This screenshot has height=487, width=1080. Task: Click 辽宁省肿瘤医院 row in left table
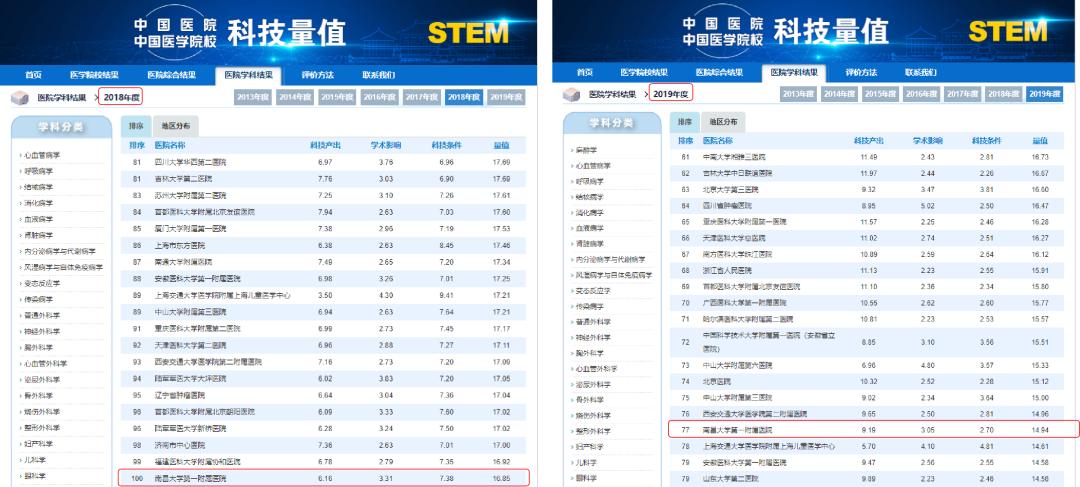point(323,395)
